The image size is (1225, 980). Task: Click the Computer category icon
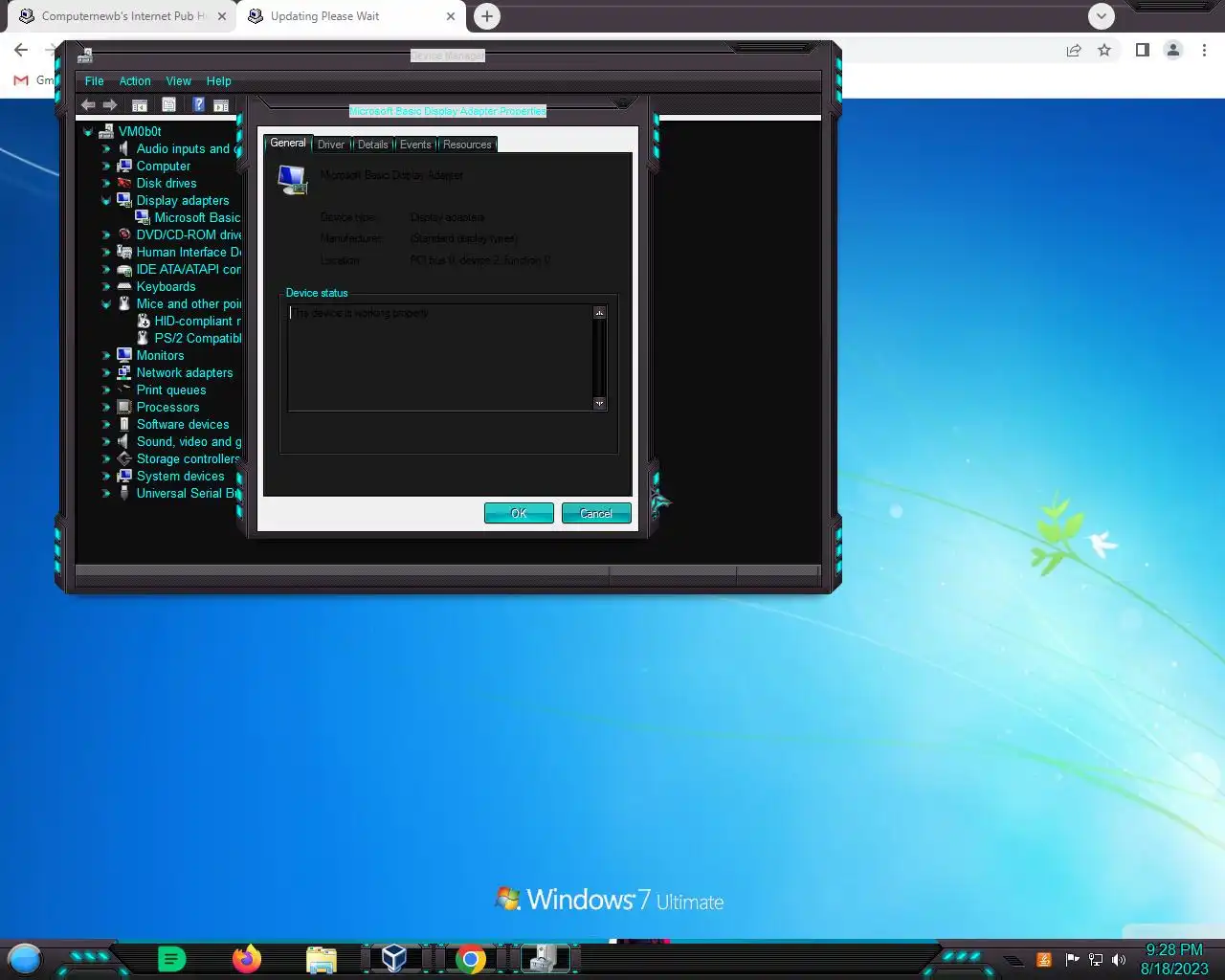click(124, 166)
